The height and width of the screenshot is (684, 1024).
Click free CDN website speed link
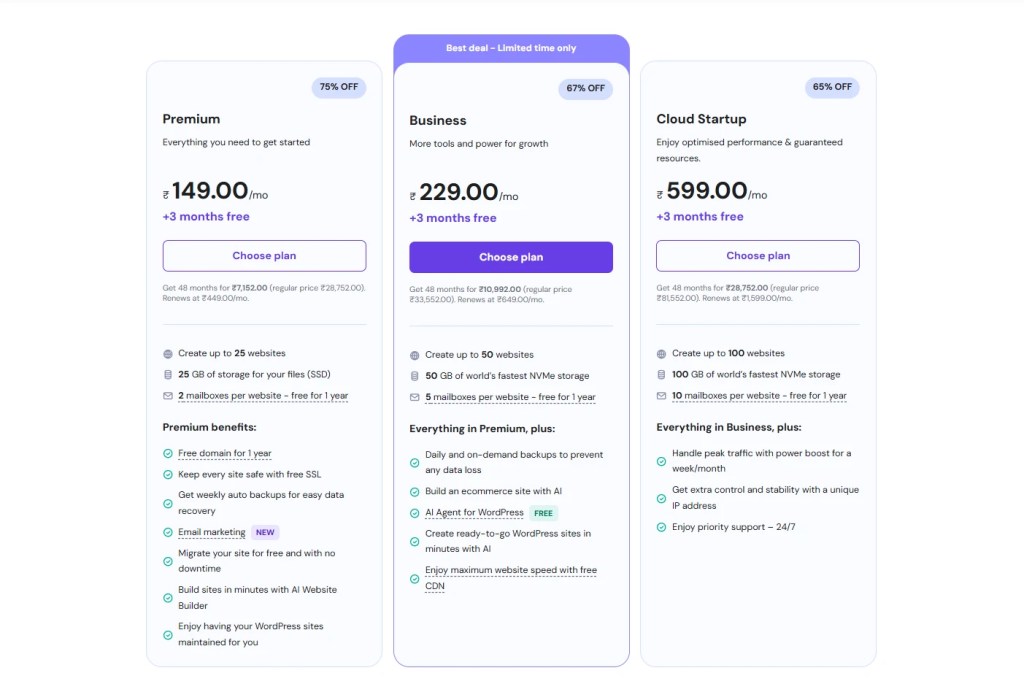(x=510, y=571)
